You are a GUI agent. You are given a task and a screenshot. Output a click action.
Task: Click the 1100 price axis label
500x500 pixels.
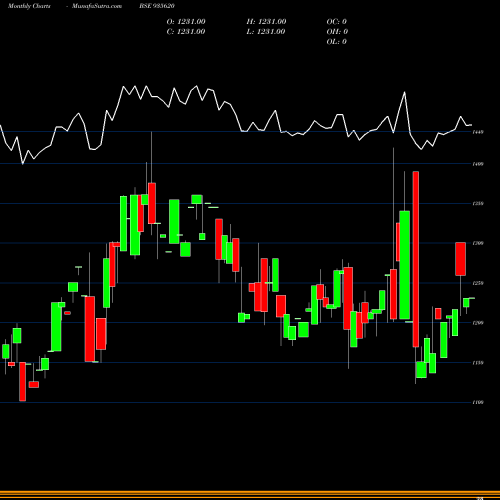pyautogui.click(x=478, y=402)
